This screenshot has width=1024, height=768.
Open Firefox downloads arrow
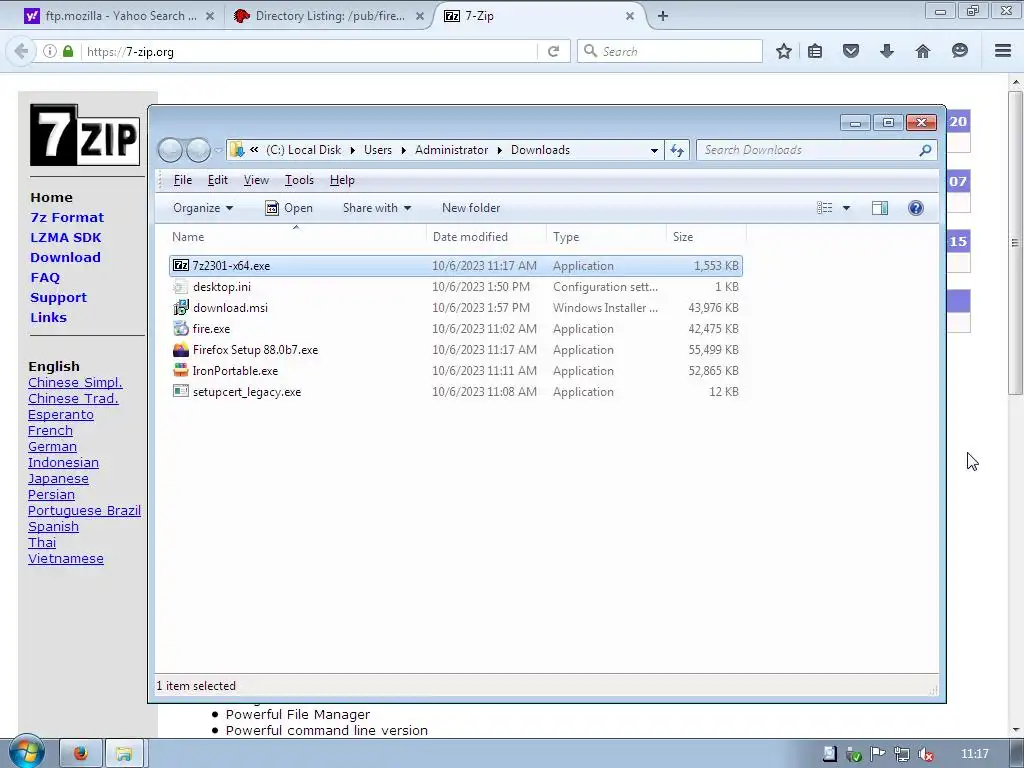coord(887,51)
